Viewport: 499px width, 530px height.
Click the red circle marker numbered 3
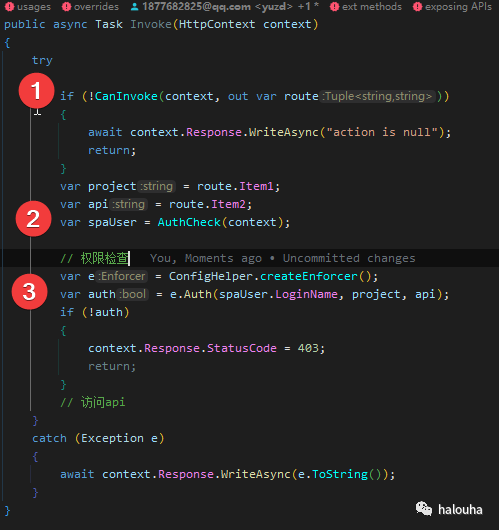29,291
